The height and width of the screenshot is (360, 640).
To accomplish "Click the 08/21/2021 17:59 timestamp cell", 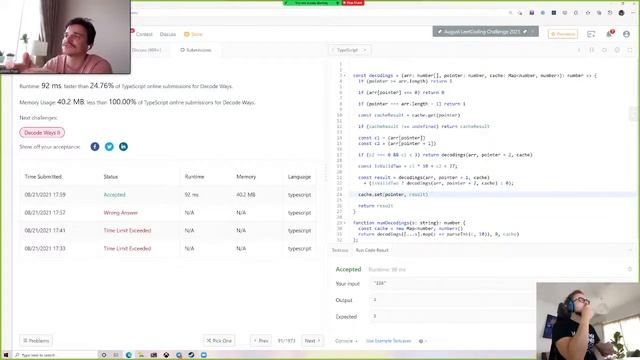I will pos(45,195).
